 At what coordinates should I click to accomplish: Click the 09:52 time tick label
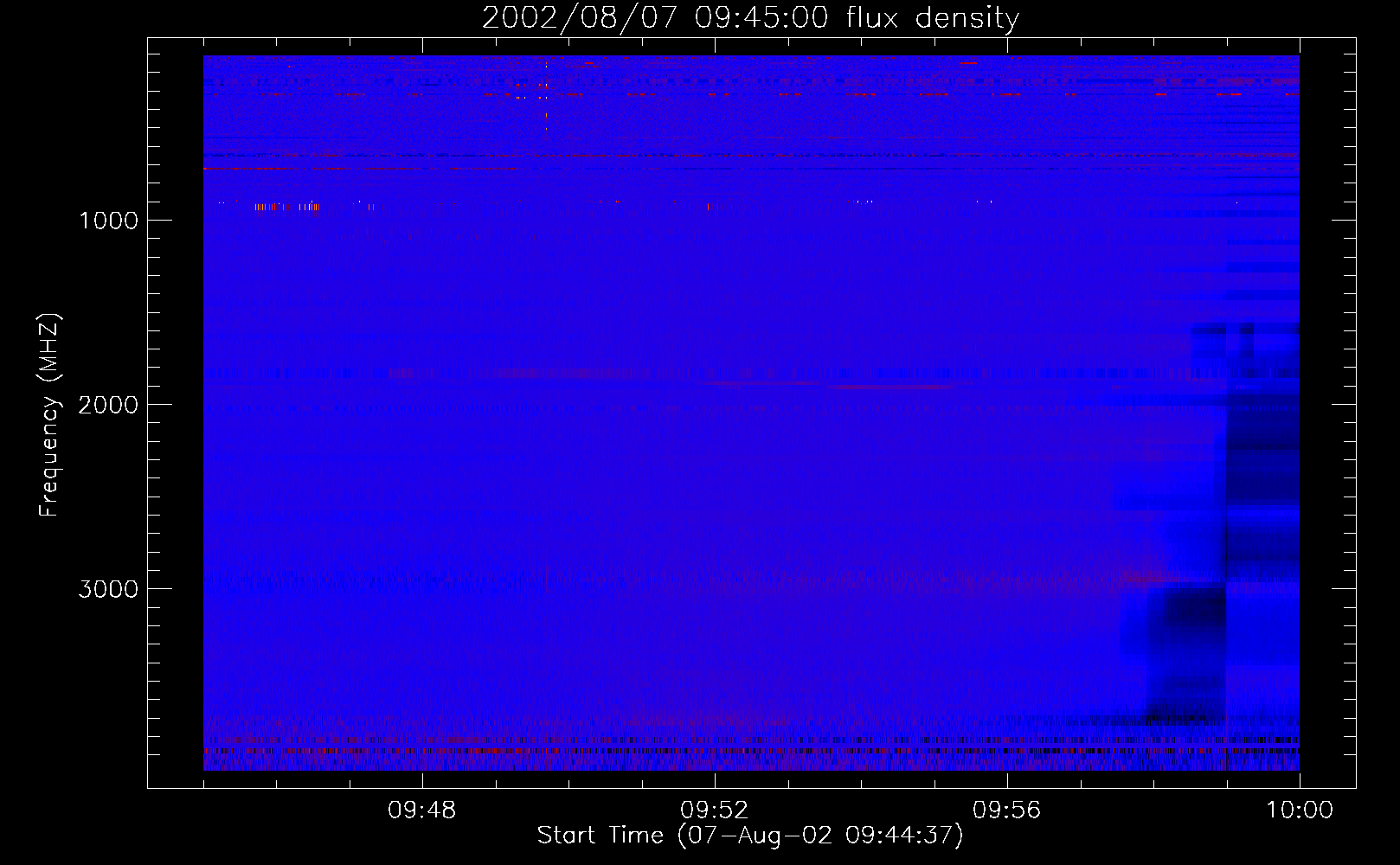point(715,811)
